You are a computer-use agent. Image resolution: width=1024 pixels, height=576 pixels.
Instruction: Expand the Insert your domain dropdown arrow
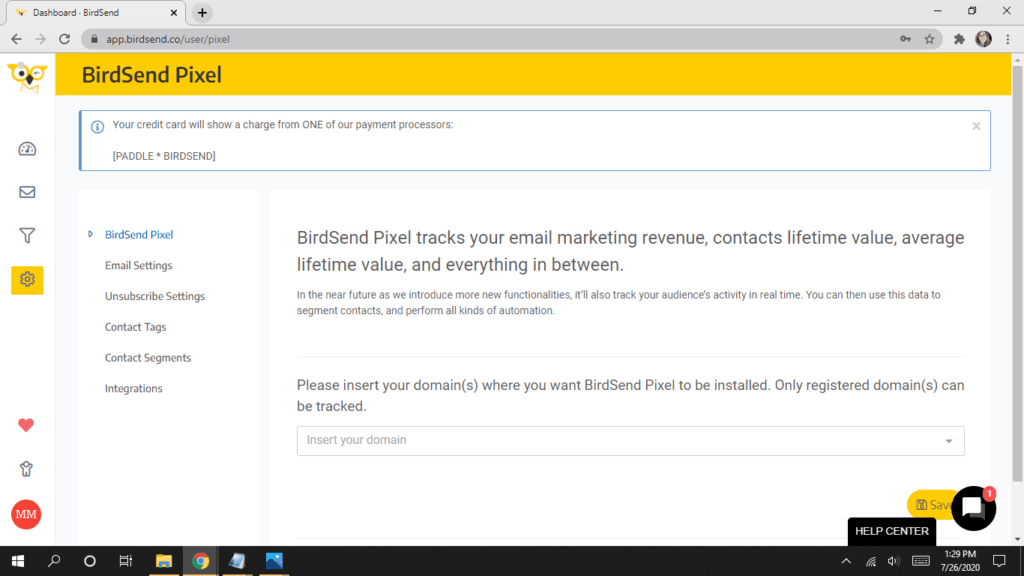948,441
